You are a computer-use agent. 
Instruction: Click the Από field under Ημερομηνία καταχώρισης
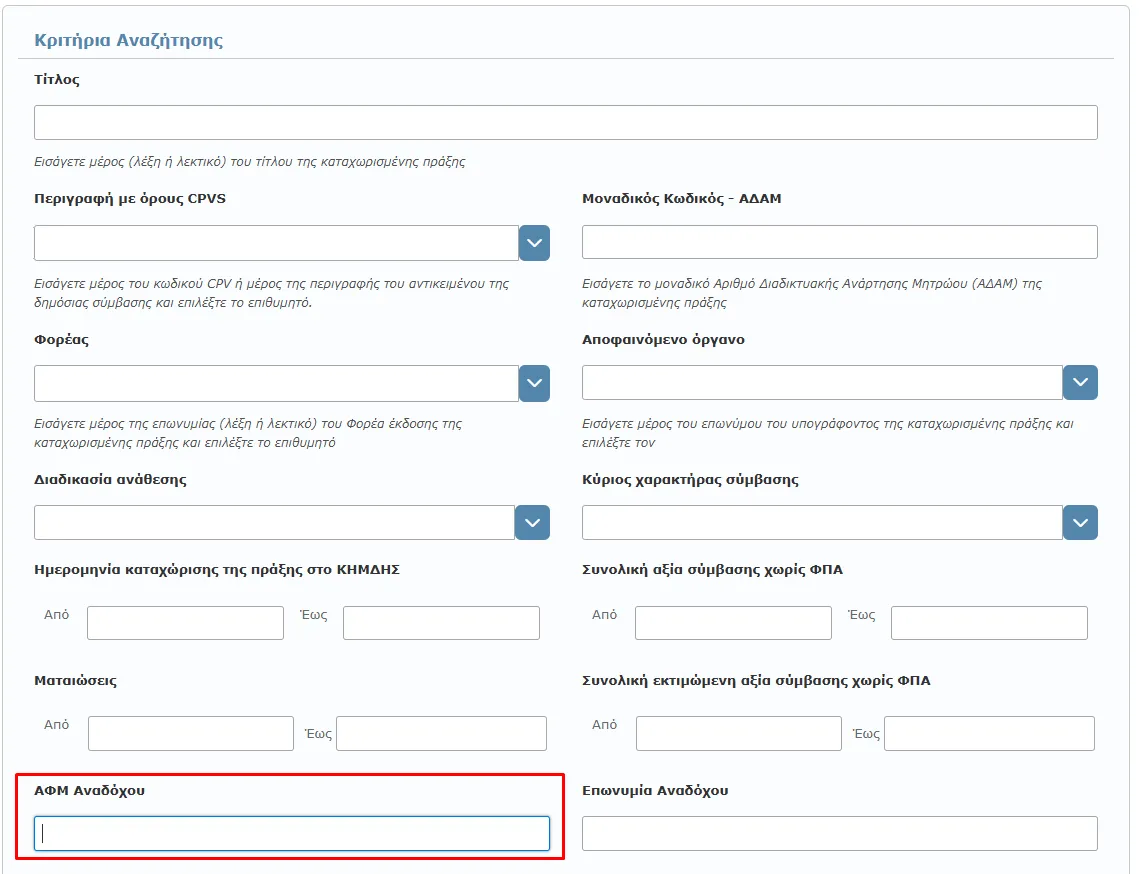(x=185, y=623)
